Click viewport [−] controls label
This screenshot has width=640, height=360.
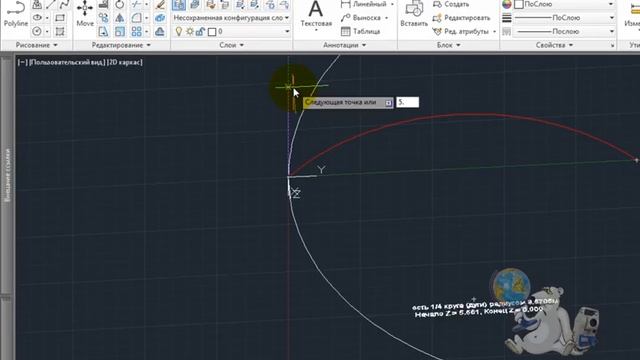[22, 62]
